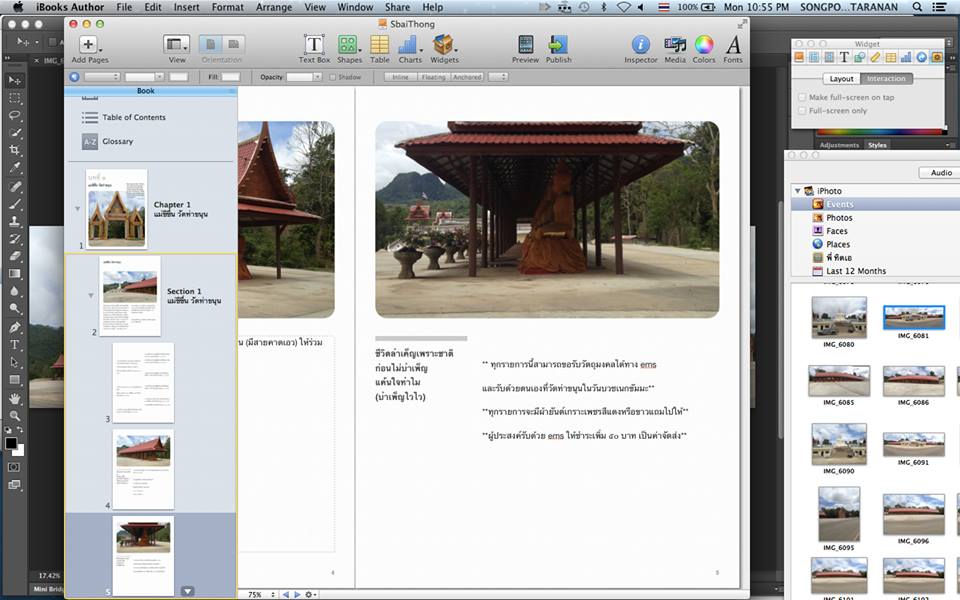The height and width of the screenshot is (600, 960).
Task: Click the Wi-Fi status icon
Action: coord(623,7)
